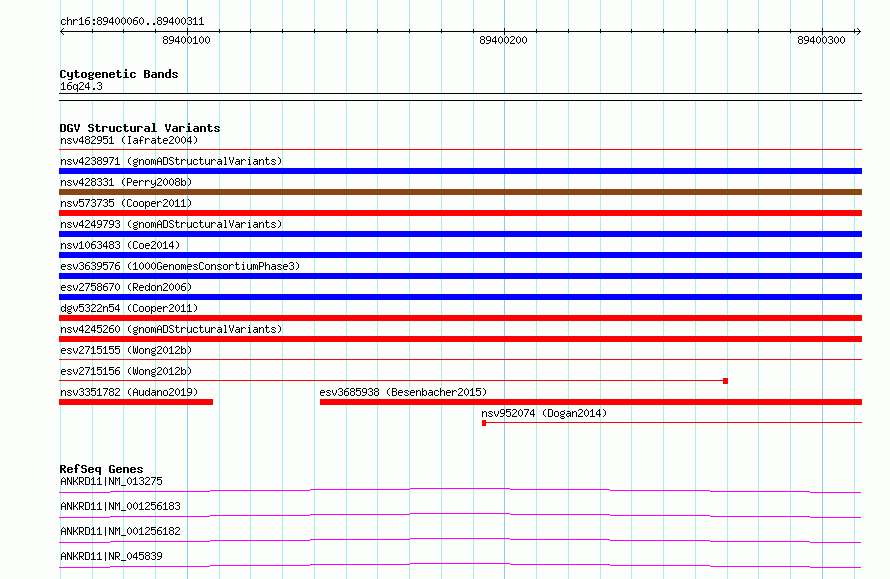890x579 pixels.
Task: Select the DGV Structural Variants track title
Action: (x=140, y=128)
